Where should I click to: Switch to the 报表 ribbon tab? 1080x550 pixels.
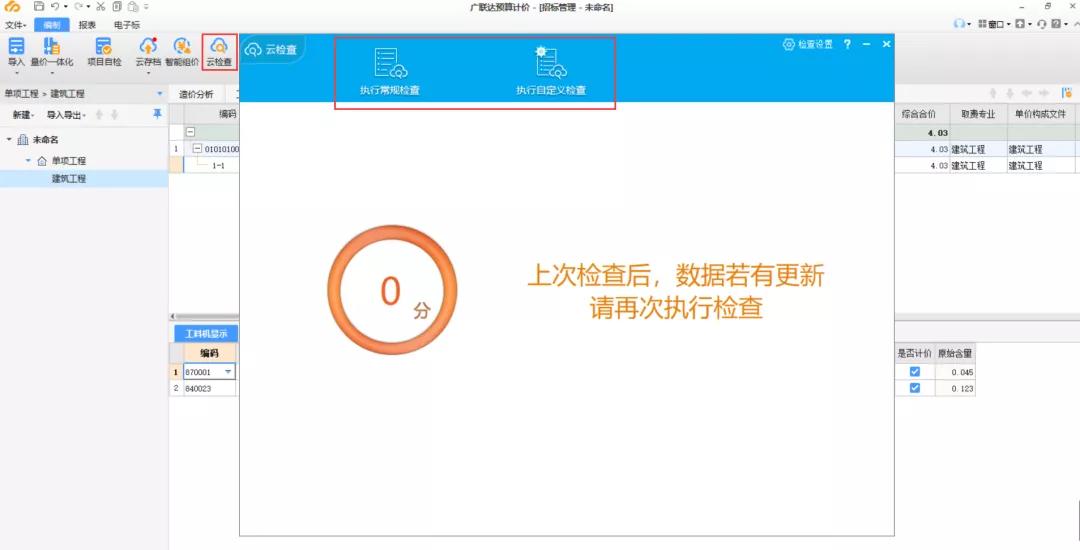click(x=87, y=25)
